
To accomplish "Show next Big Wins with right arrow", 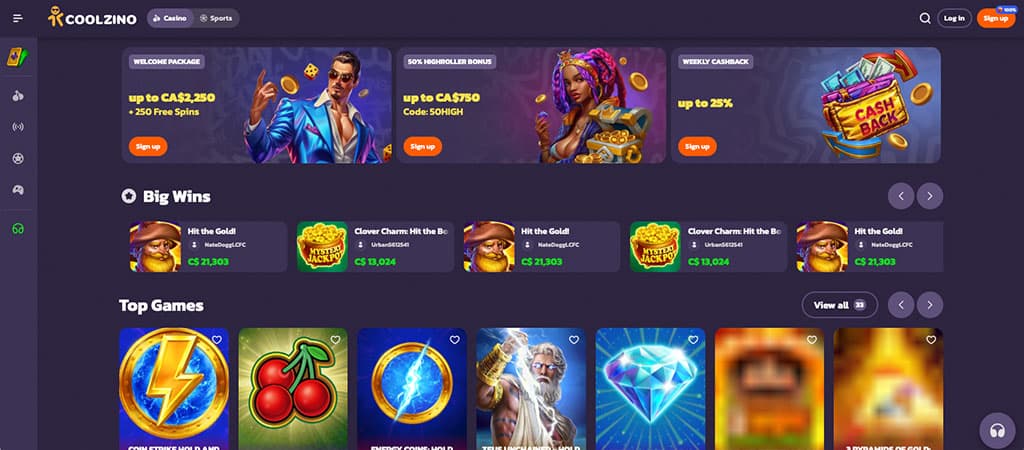I will [930, 196].
